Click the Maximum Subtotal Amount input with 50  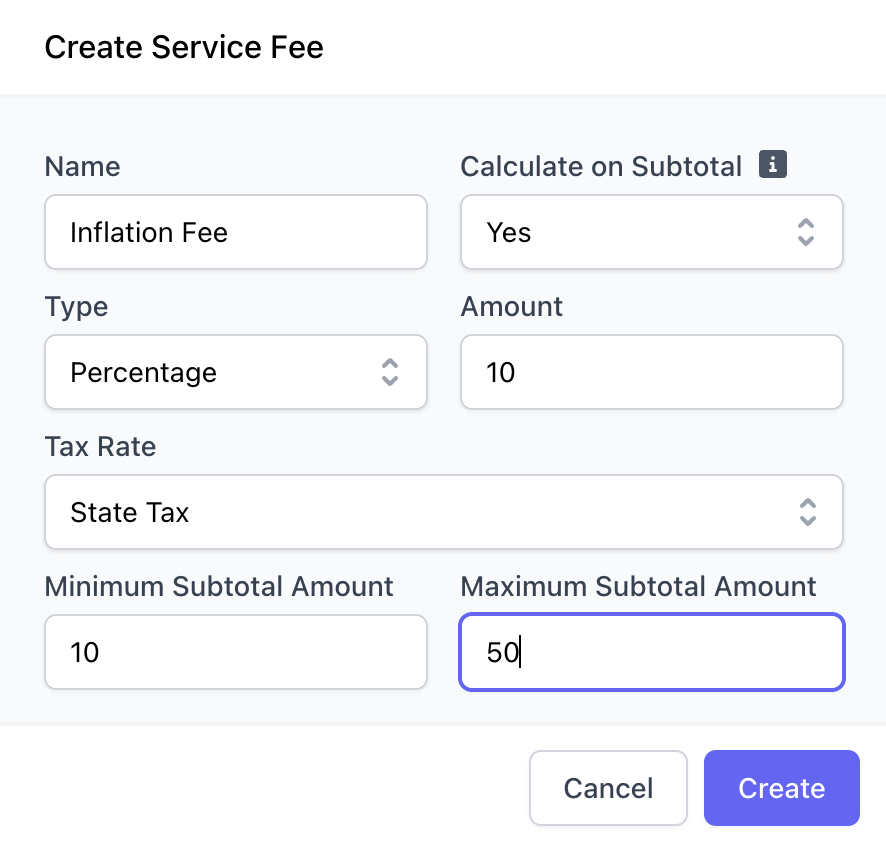[652, 652]
